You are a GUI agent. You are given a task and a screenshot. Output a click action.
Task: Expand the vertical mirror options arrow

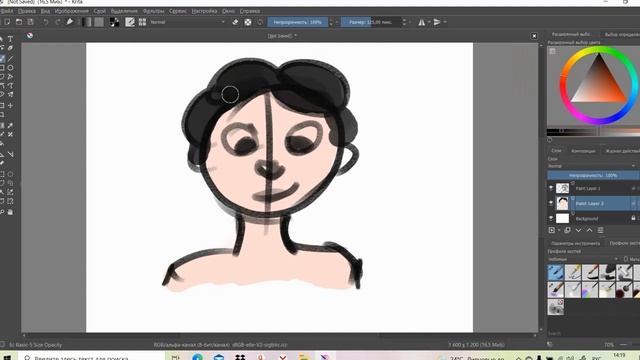pyautogui.click(x=445, y=22)
